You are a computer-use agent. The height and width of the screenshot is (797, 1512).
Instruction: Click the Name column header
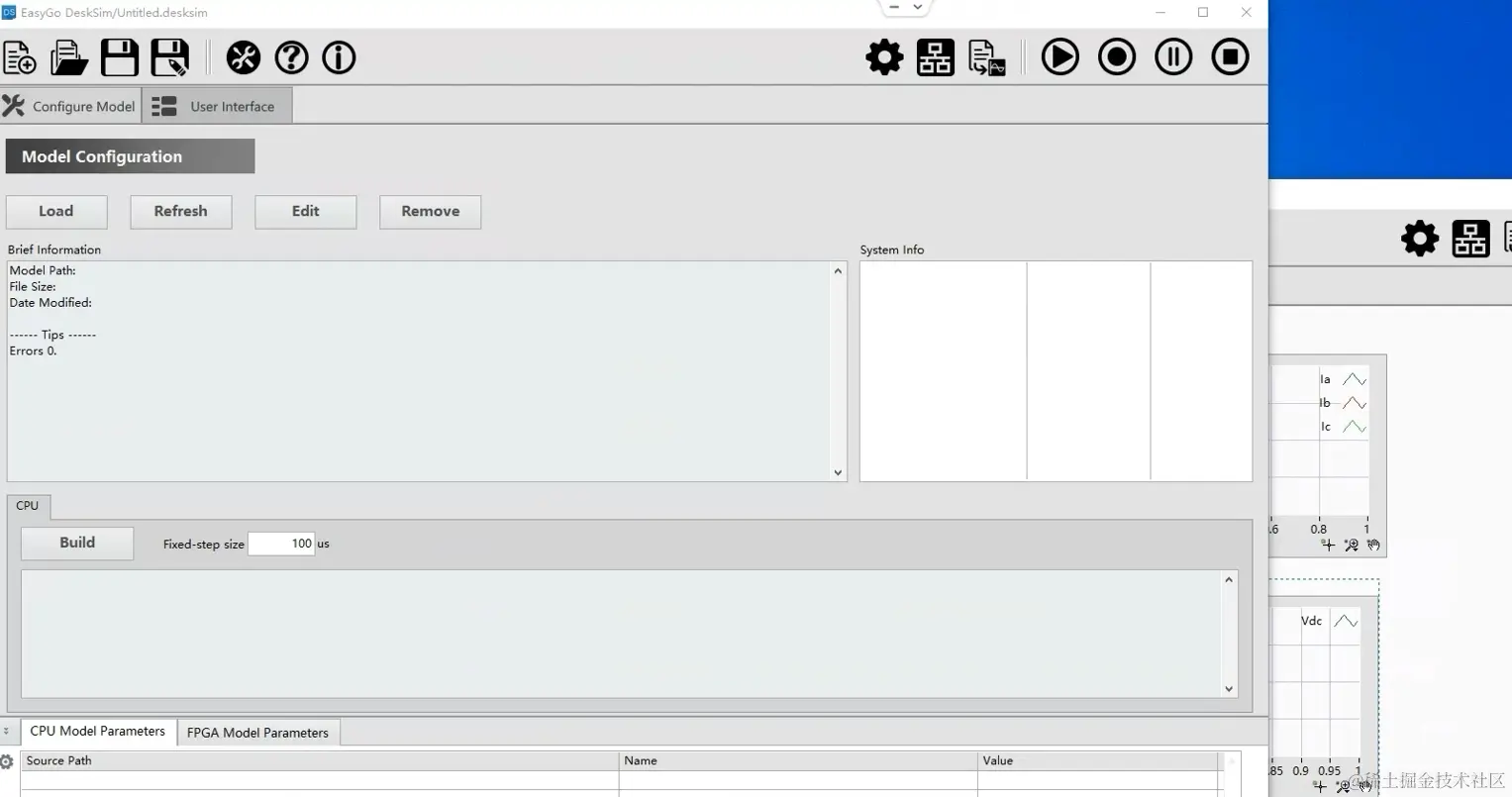tap(798, 760)
